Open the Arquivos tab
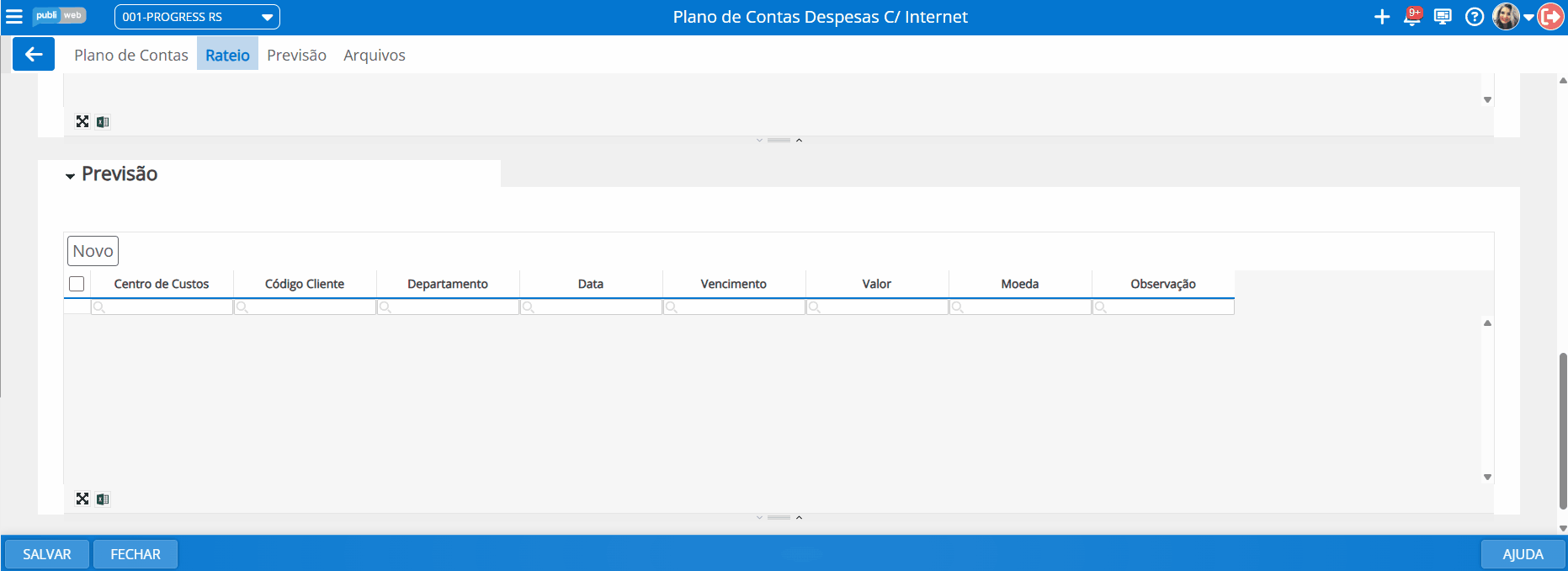This screenshot has width=1568, height=571. pyautogui.click(x=375, y=55)
